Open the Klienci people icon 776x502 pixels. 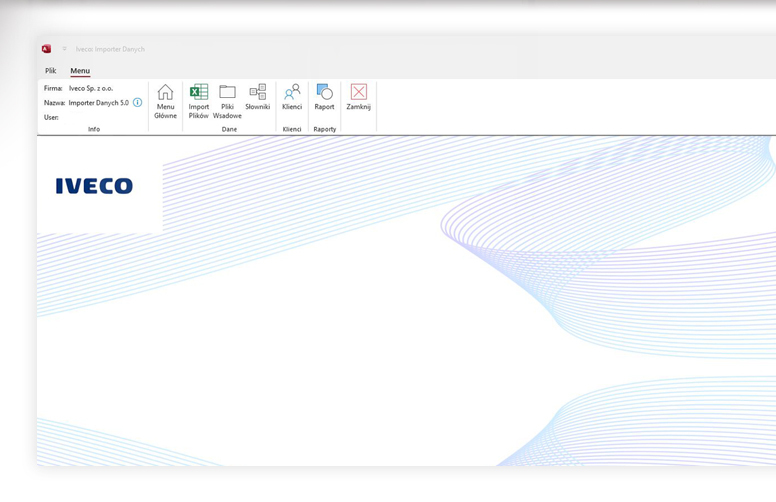click(x=292, y=93)
